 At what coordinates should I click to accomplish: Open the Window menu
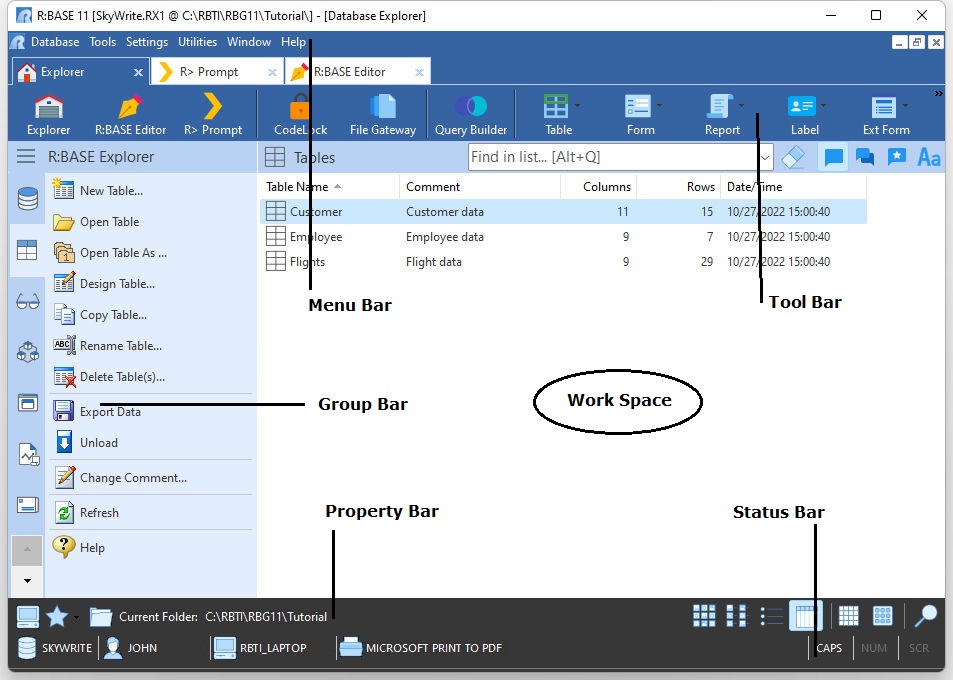(249, 42)
